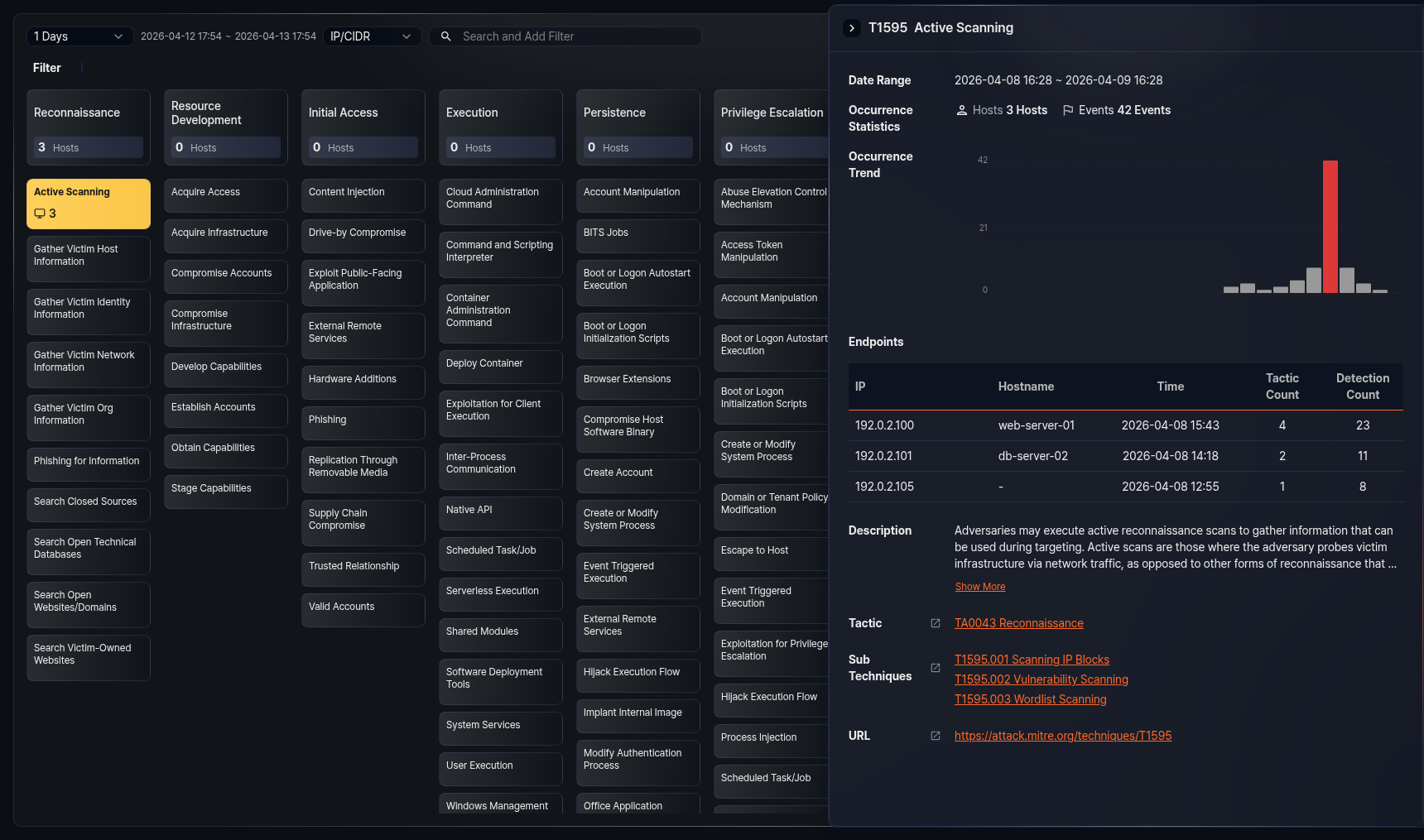Viewport: 1424px width, 840px height.
Task: Click monitor icon in Active Scanning card
Action: (x=40, y=214)
